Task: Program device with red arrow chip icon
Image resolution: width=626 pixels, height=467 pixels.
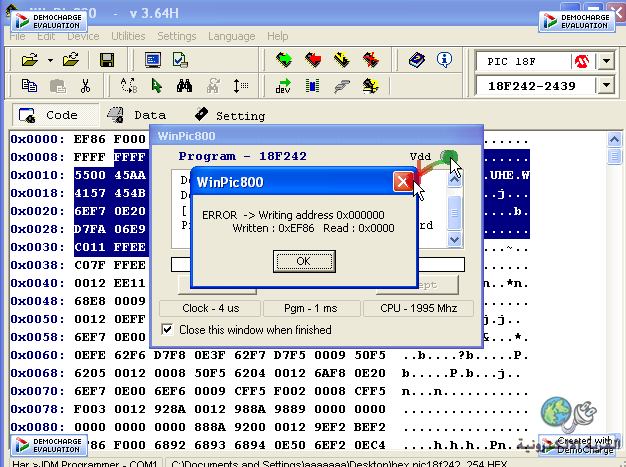Action: click(x=313, y=60)
